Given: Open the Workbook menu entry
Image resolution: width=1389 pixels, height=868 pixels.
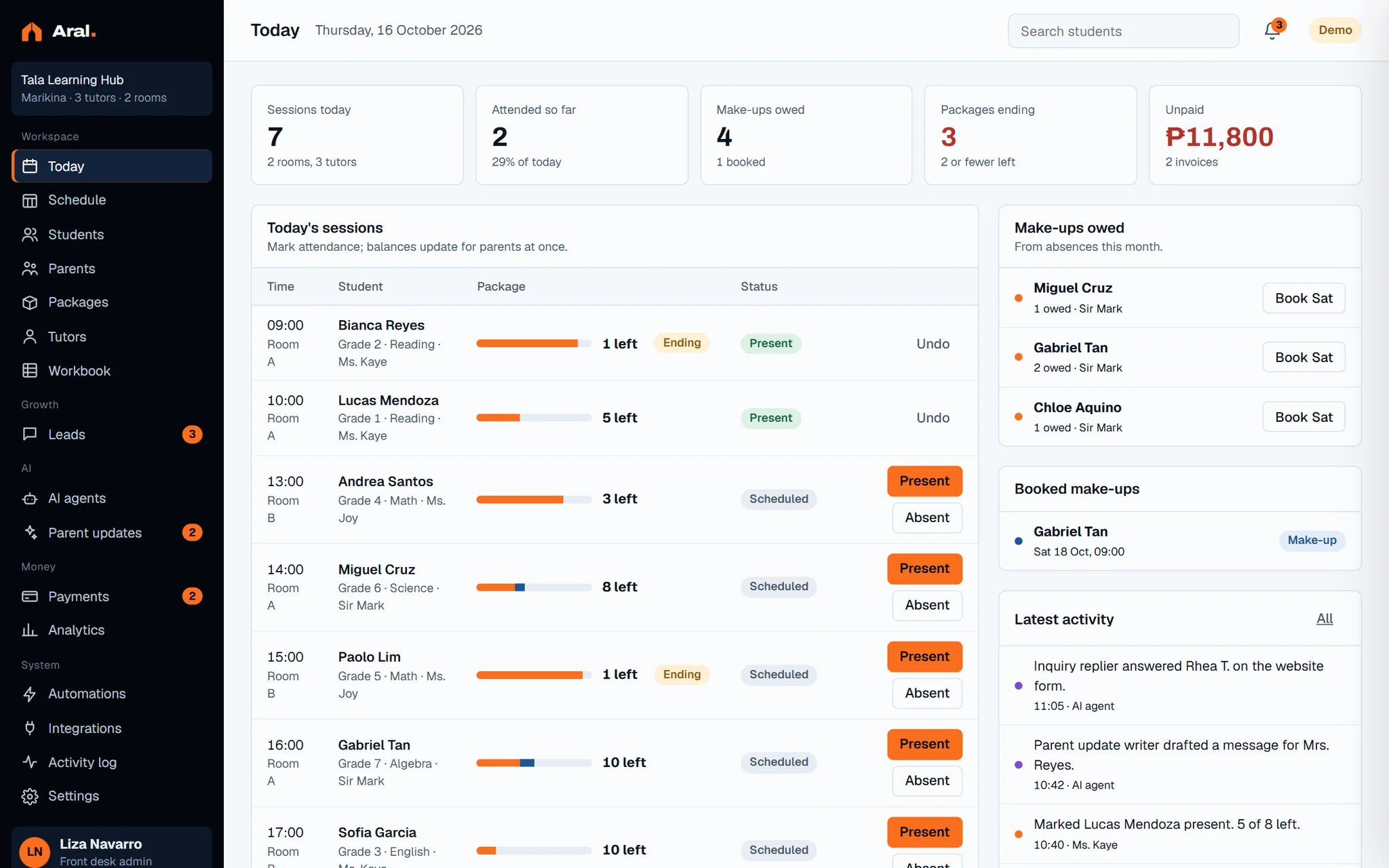Looking at the screenshot, I should coord(112,370).
